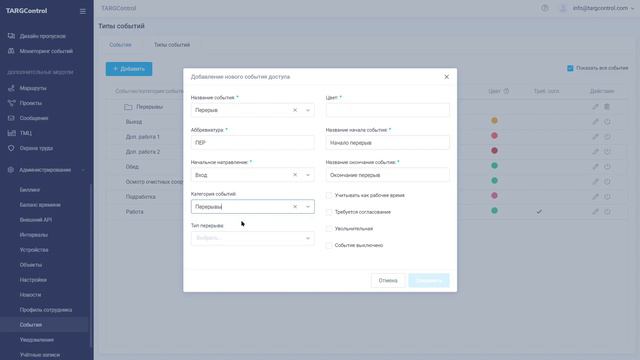Open the Тип перерыва dropdown
The height and width of the screenshot is (360, 640).
(x=253, y=238)
